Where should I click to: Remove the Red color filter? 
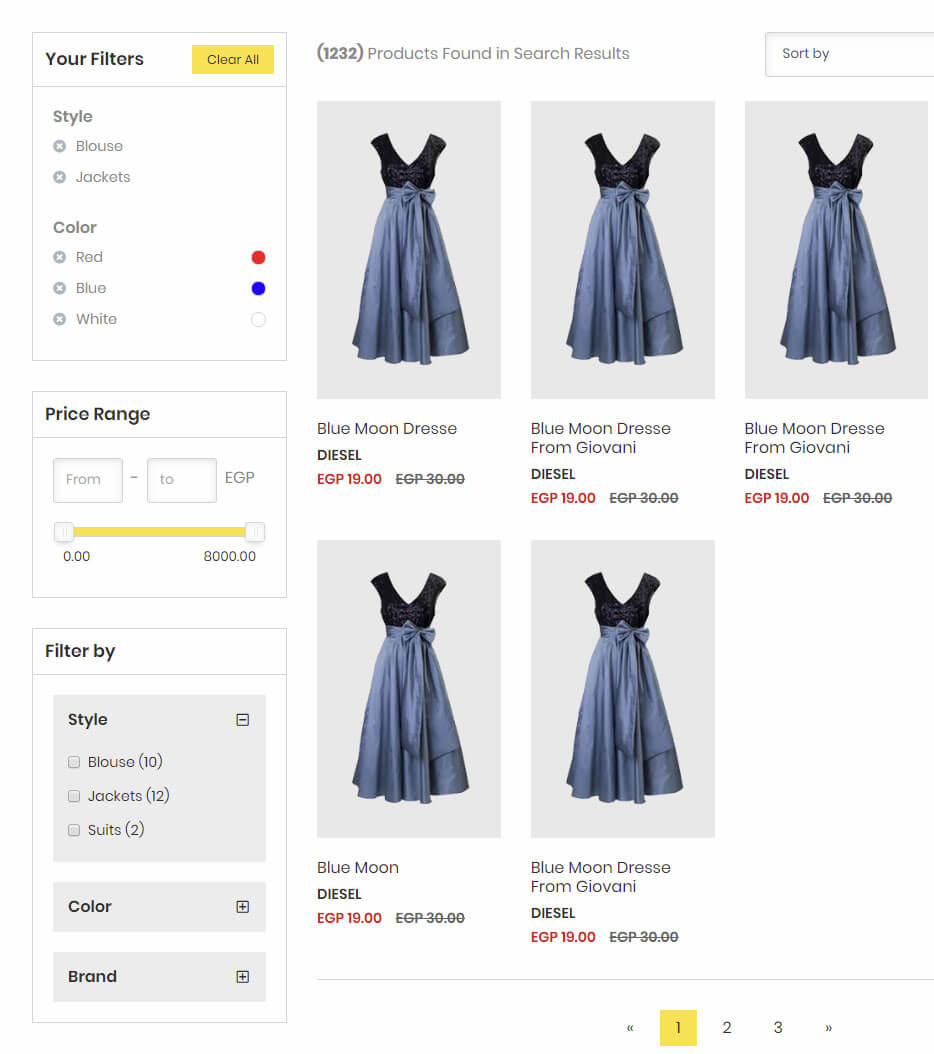[60, 257]
